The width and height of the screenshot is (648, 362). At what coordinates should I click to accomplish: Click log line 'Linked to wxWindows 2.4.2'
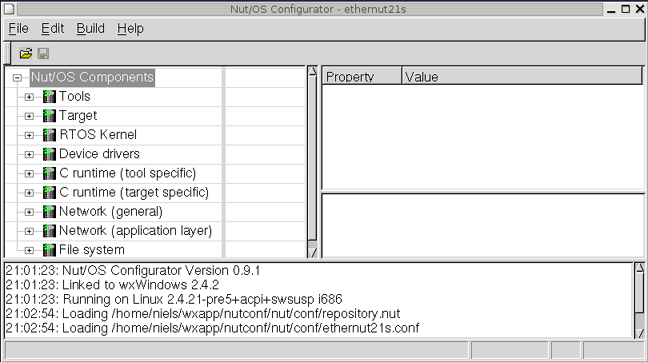[112, 285]
